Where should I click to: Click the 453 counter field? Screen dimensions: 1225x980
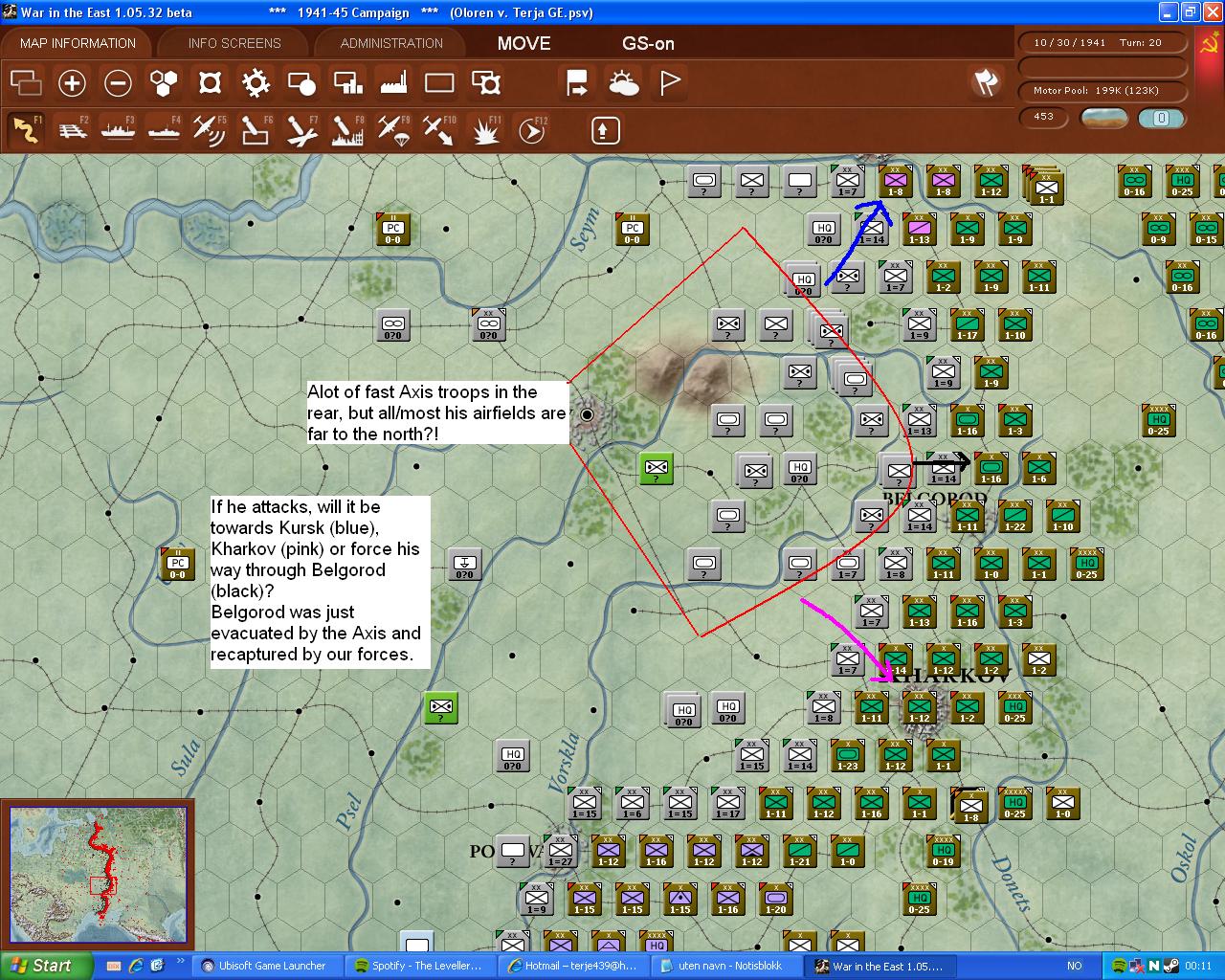tap(1044, 117)
